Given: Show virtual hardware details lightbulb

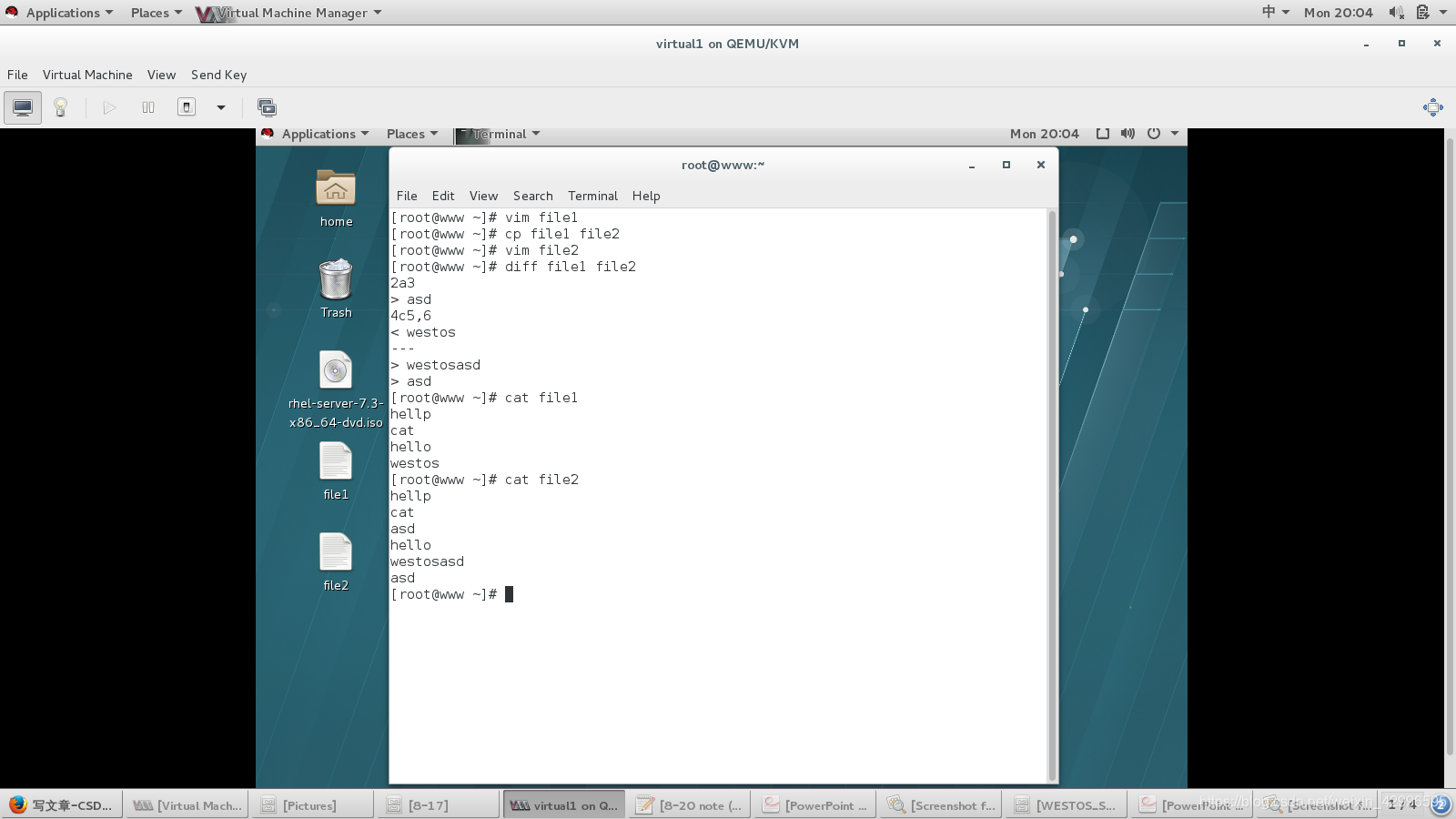Looking at the screenshot, I should [x=61, y=107].
